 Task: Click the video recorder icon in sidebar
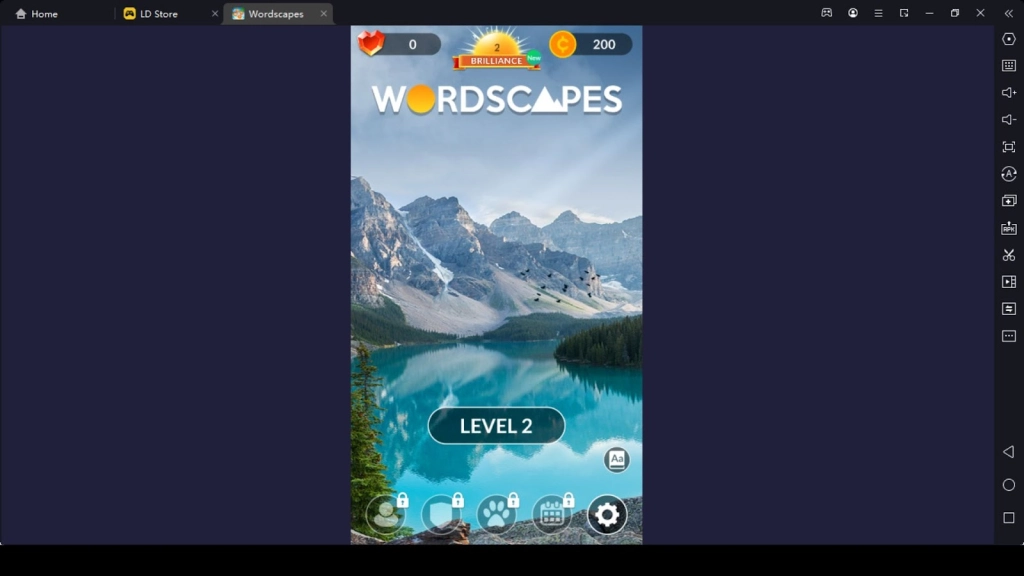[1009, 281]
